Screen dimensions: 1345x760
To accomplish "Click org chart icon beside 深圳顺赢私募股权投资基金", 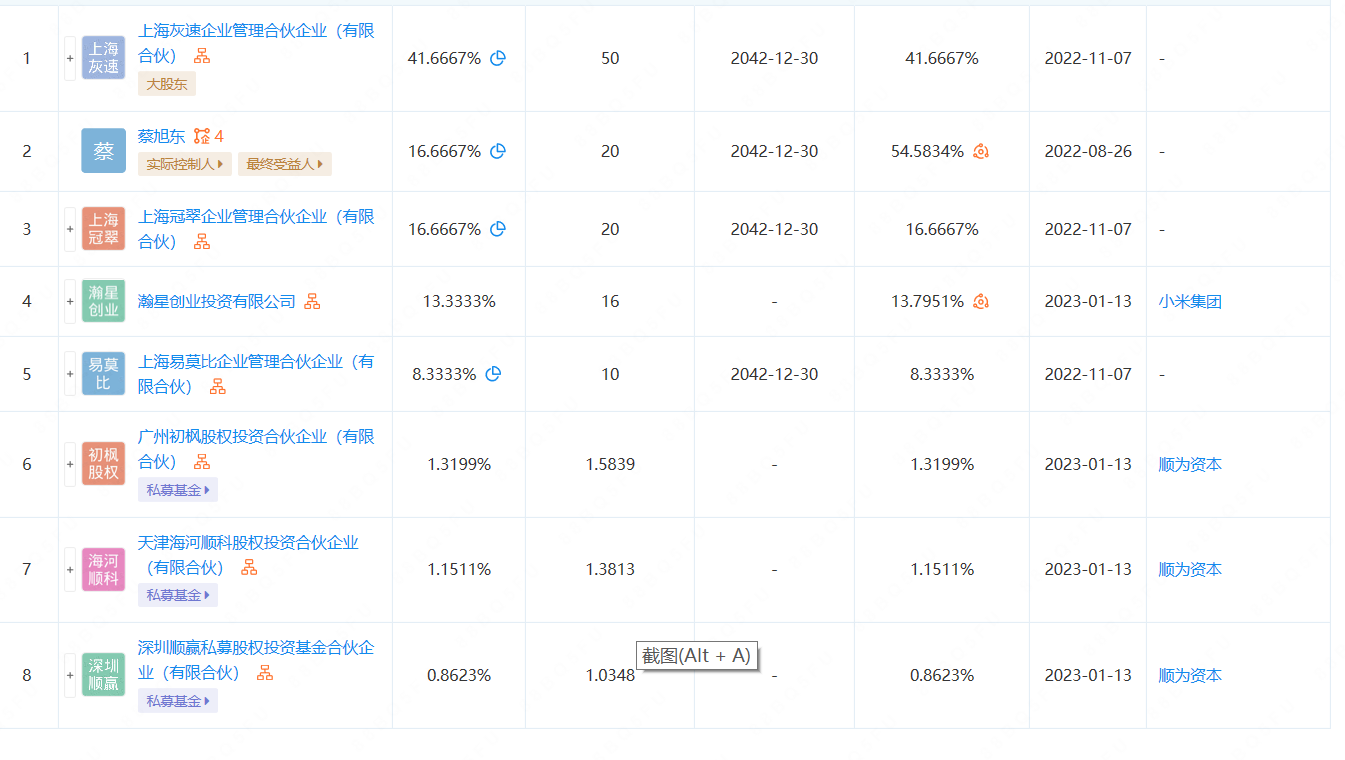I will [265, 673].
